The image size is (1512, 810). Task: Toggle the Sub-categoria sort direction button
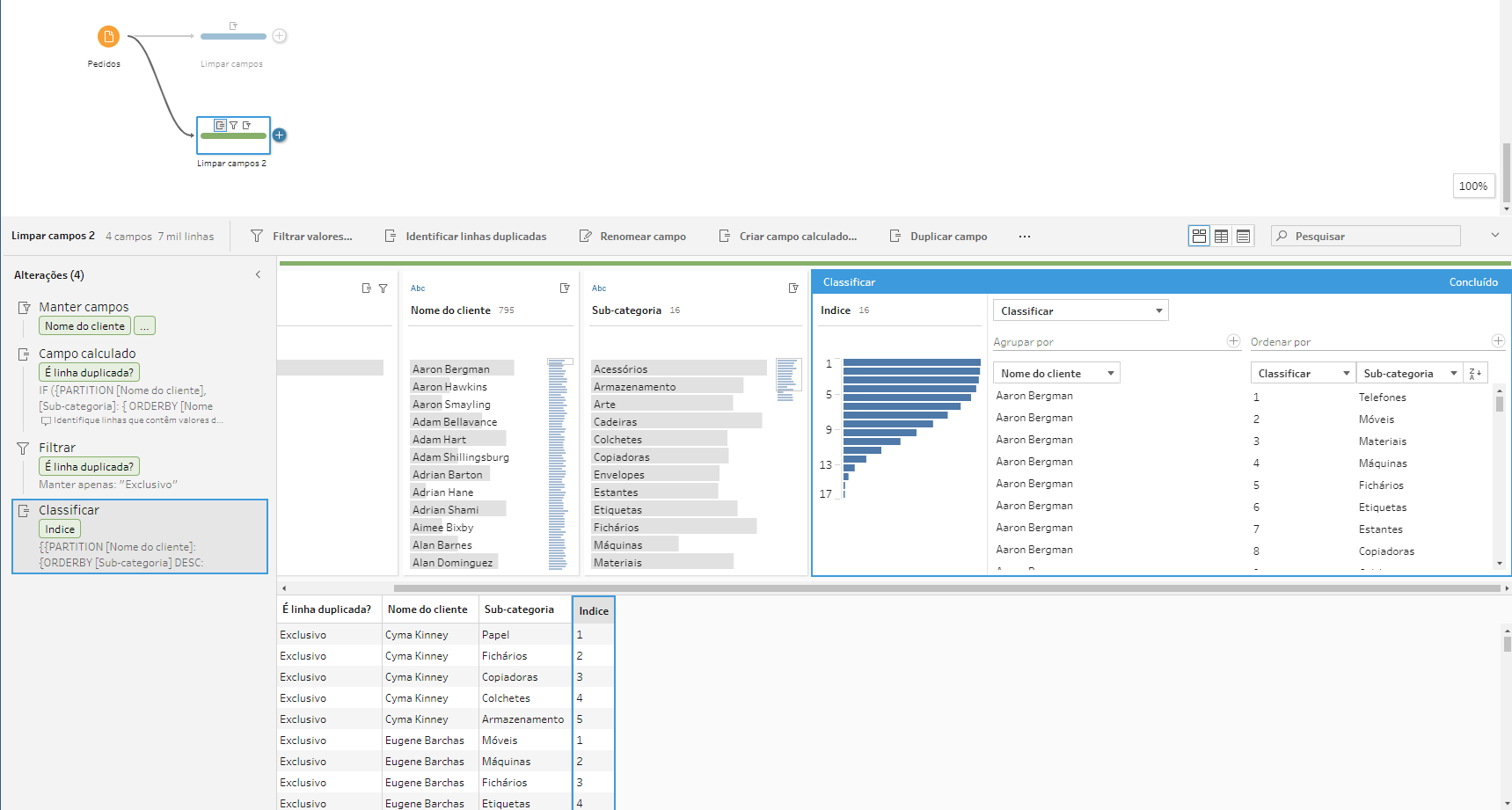coord(1475,374)
